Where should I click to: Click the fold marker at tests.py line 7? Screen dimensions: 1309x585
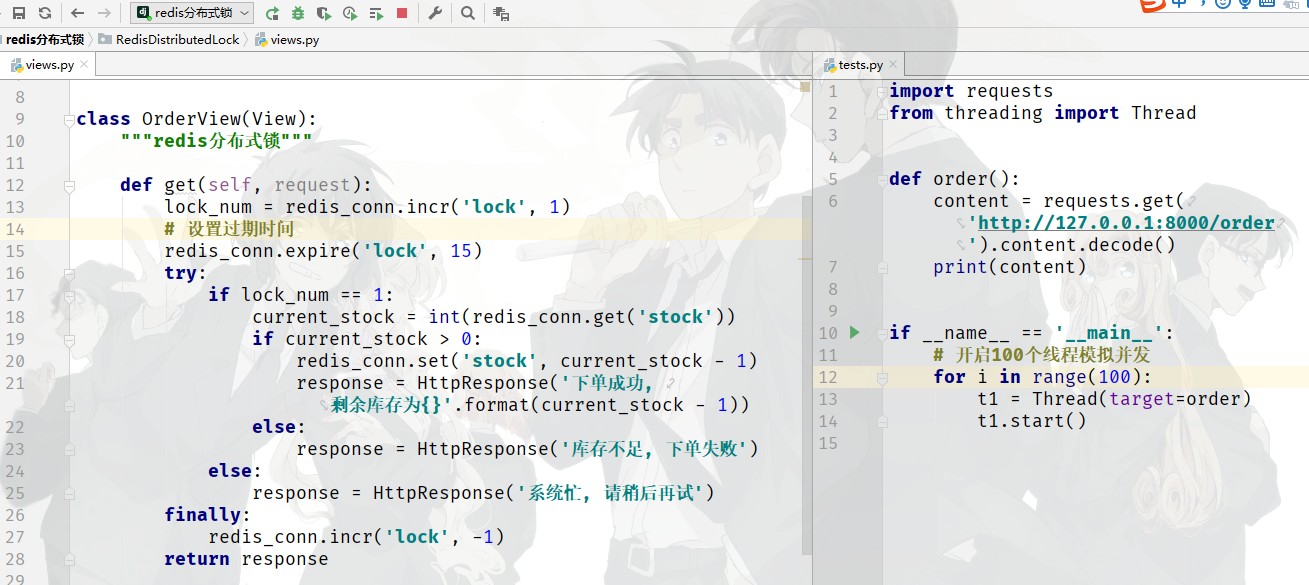click(x=881, y=267)
